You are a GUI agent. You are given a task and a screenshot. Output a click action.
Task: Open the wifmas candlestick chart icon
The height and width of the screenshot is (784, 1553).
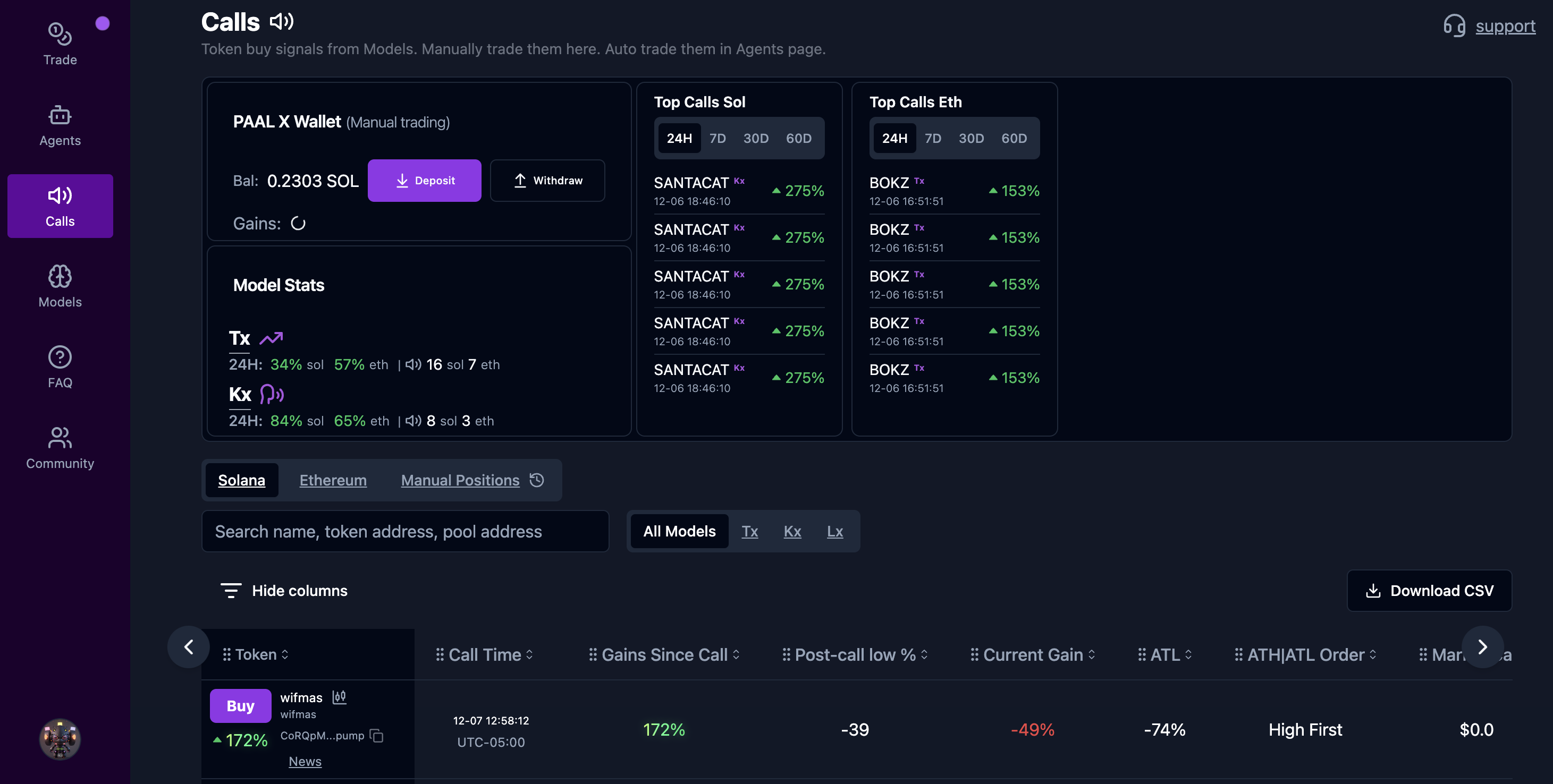[x=340, y=697]
